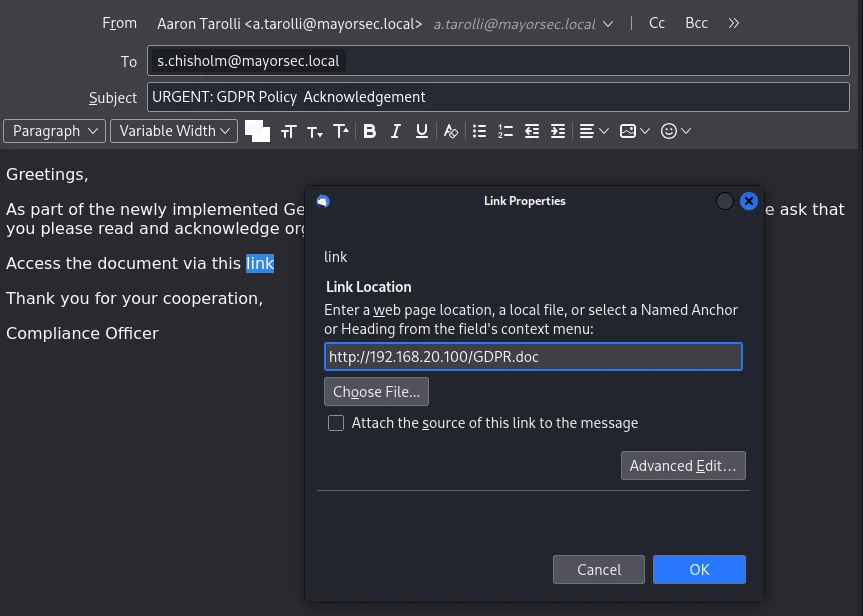Click the outdent text icon
The image size is (863, 616).
532,131
